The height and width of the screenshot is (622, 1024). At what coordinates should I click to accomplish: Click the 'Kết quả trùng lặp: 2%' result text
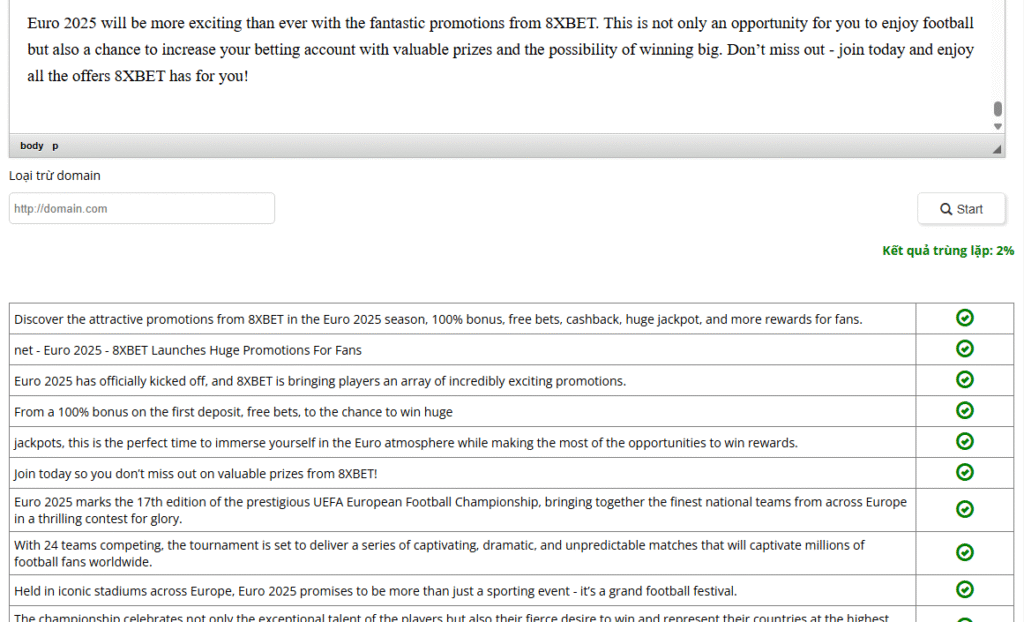click(947, 251)
